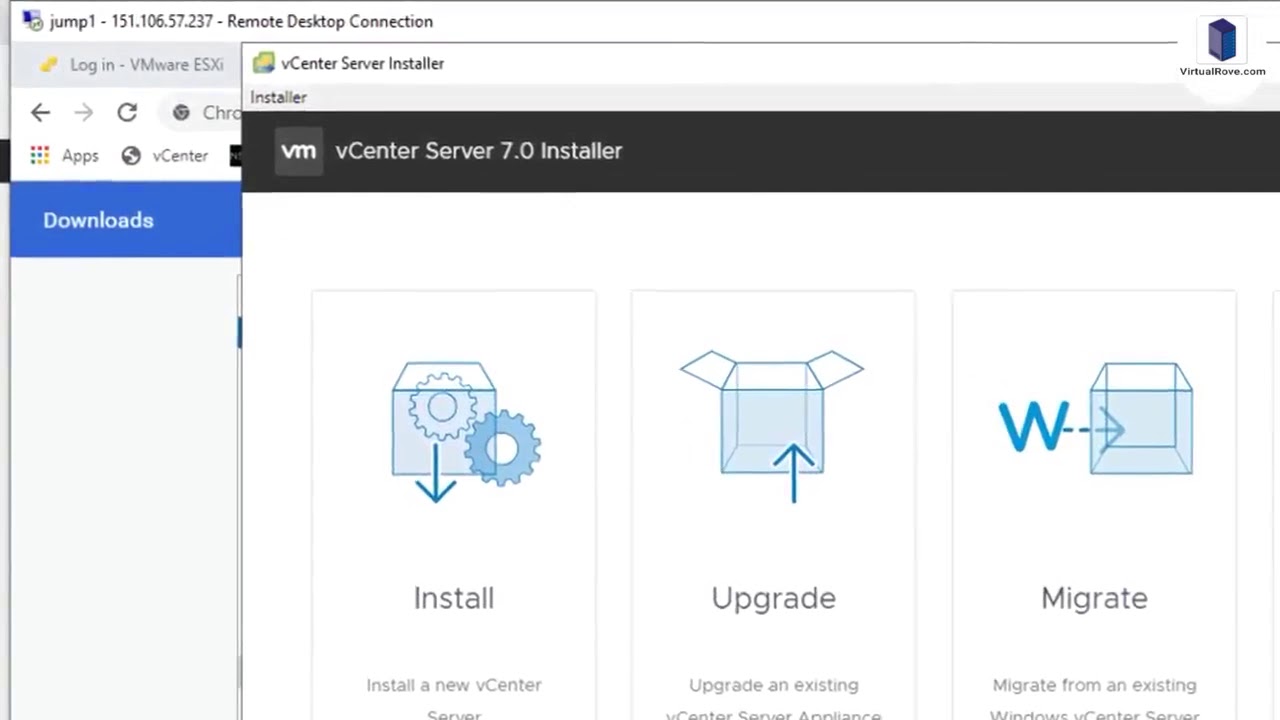This screenshot has height=720, width=1280.
Task: Open the Installer menu
Action: tap(278, 97)
